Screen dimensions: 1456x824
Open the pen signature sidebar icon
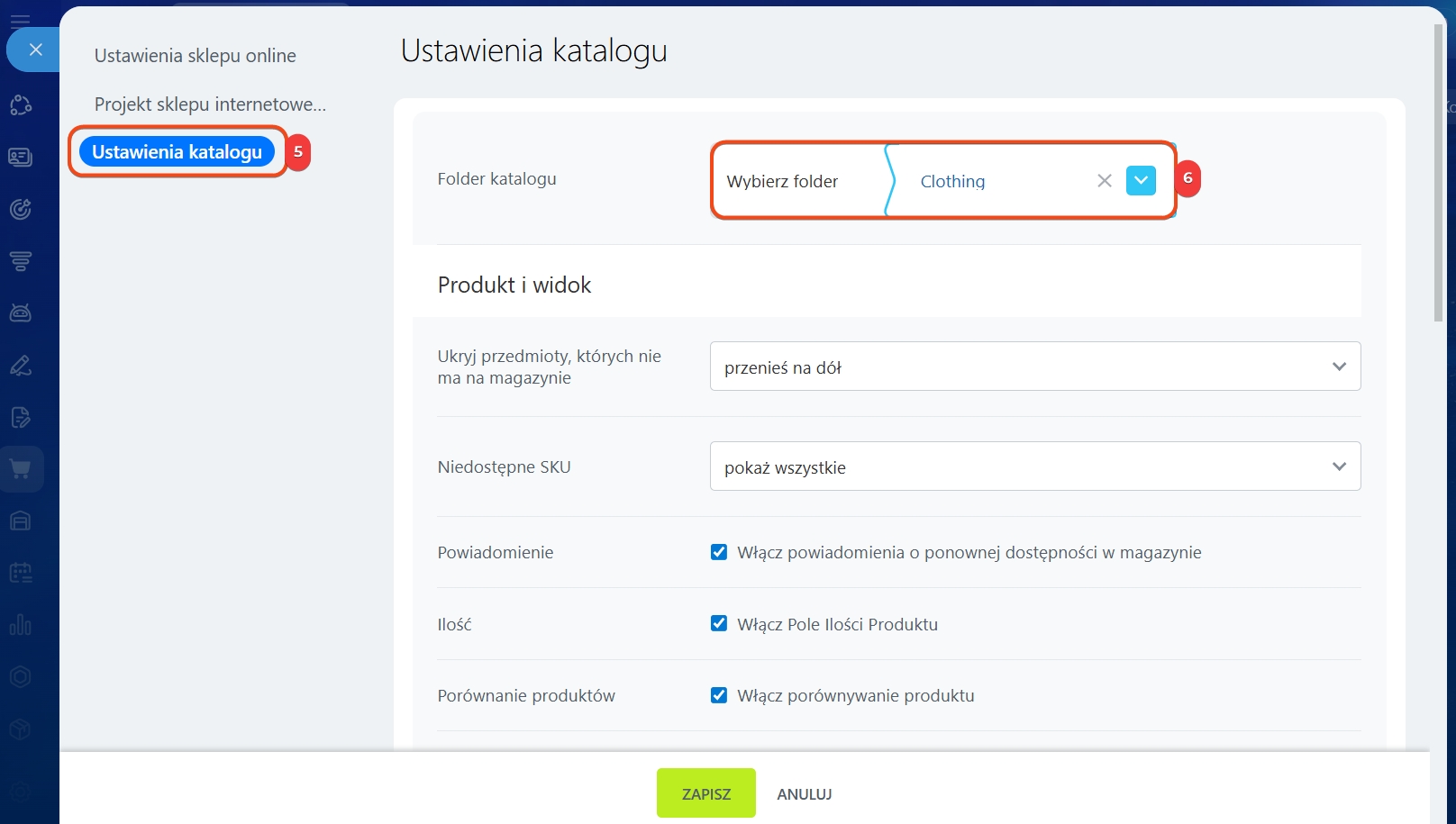coord(21,366)
